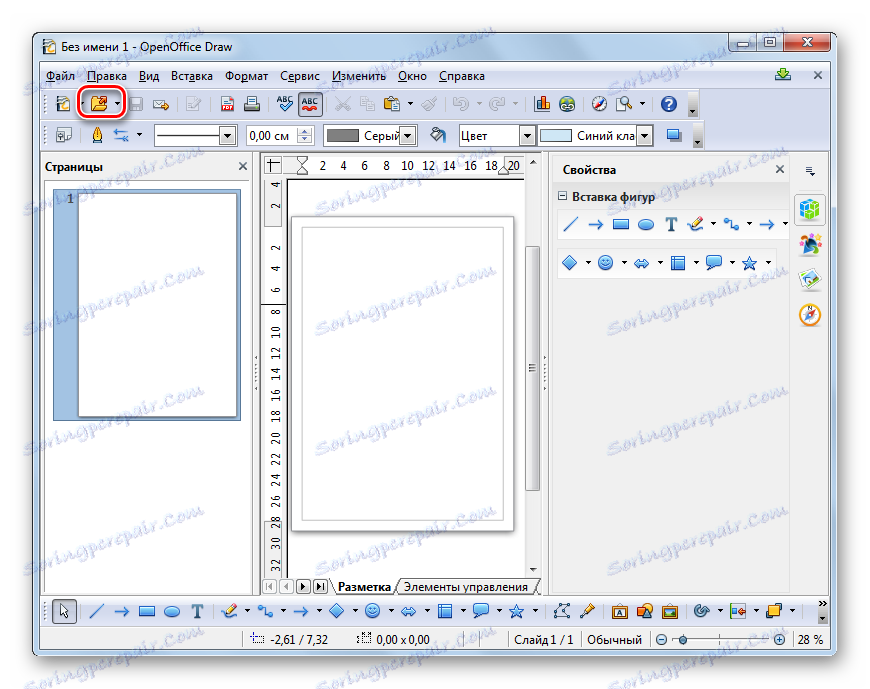Expand the Zoom tool dropdown arrow
Viewport: 870px width, 689px height.
point(642,104)
